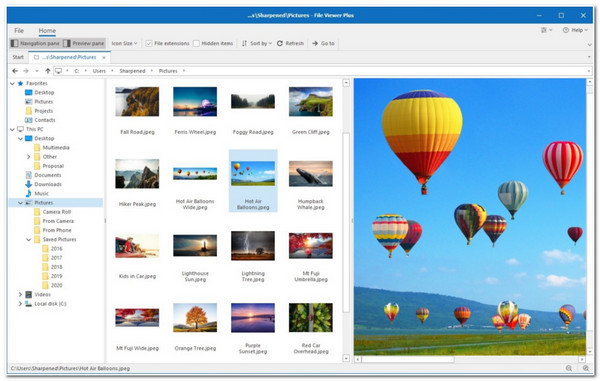Click the zoom out magnifier in status bar
This screenshot has height=381, width=600.
click(x=569, y=368)
